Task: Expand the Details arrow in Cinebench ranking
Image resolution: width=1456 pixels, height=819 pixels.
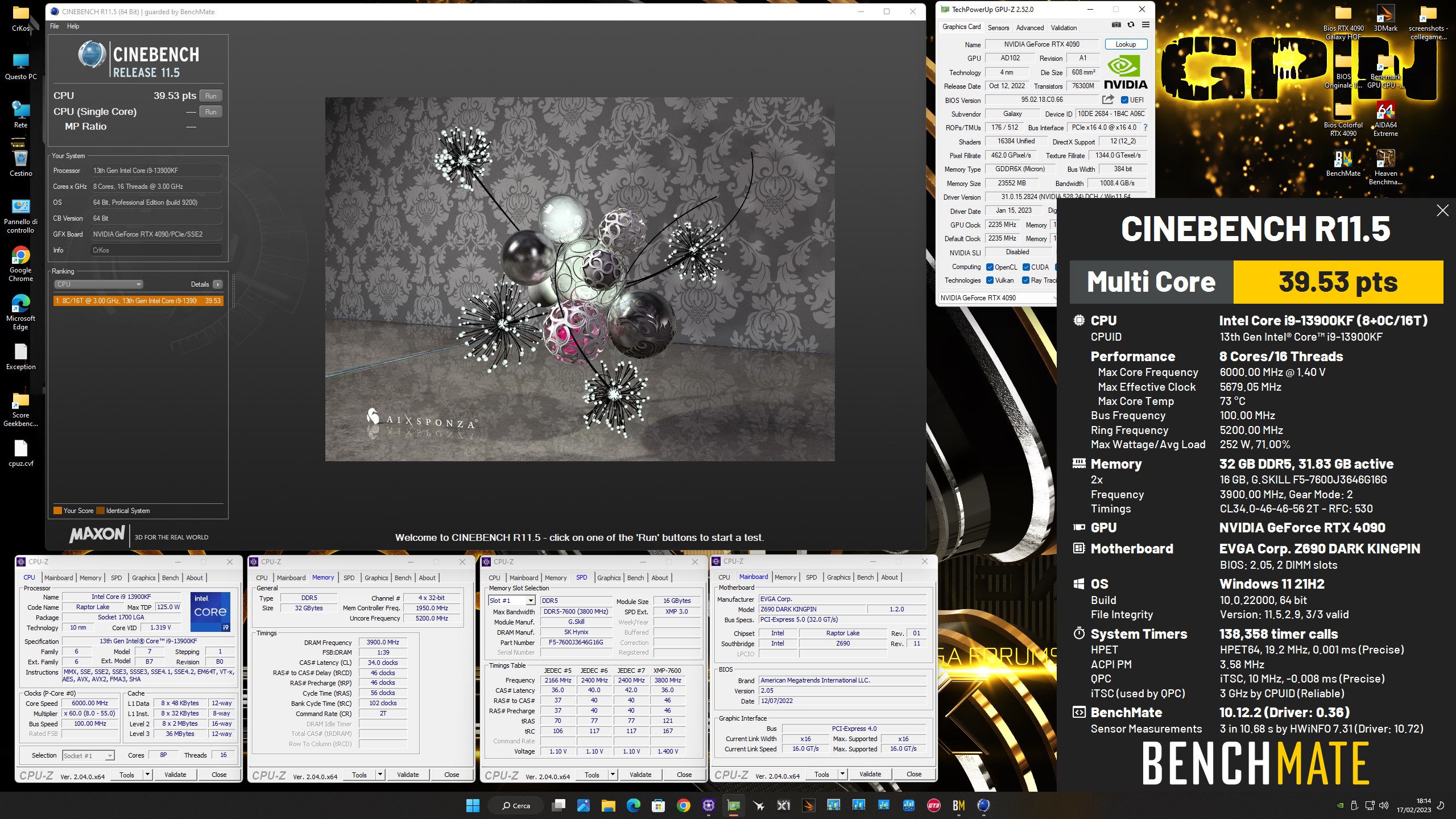Action: click(218, 284)
